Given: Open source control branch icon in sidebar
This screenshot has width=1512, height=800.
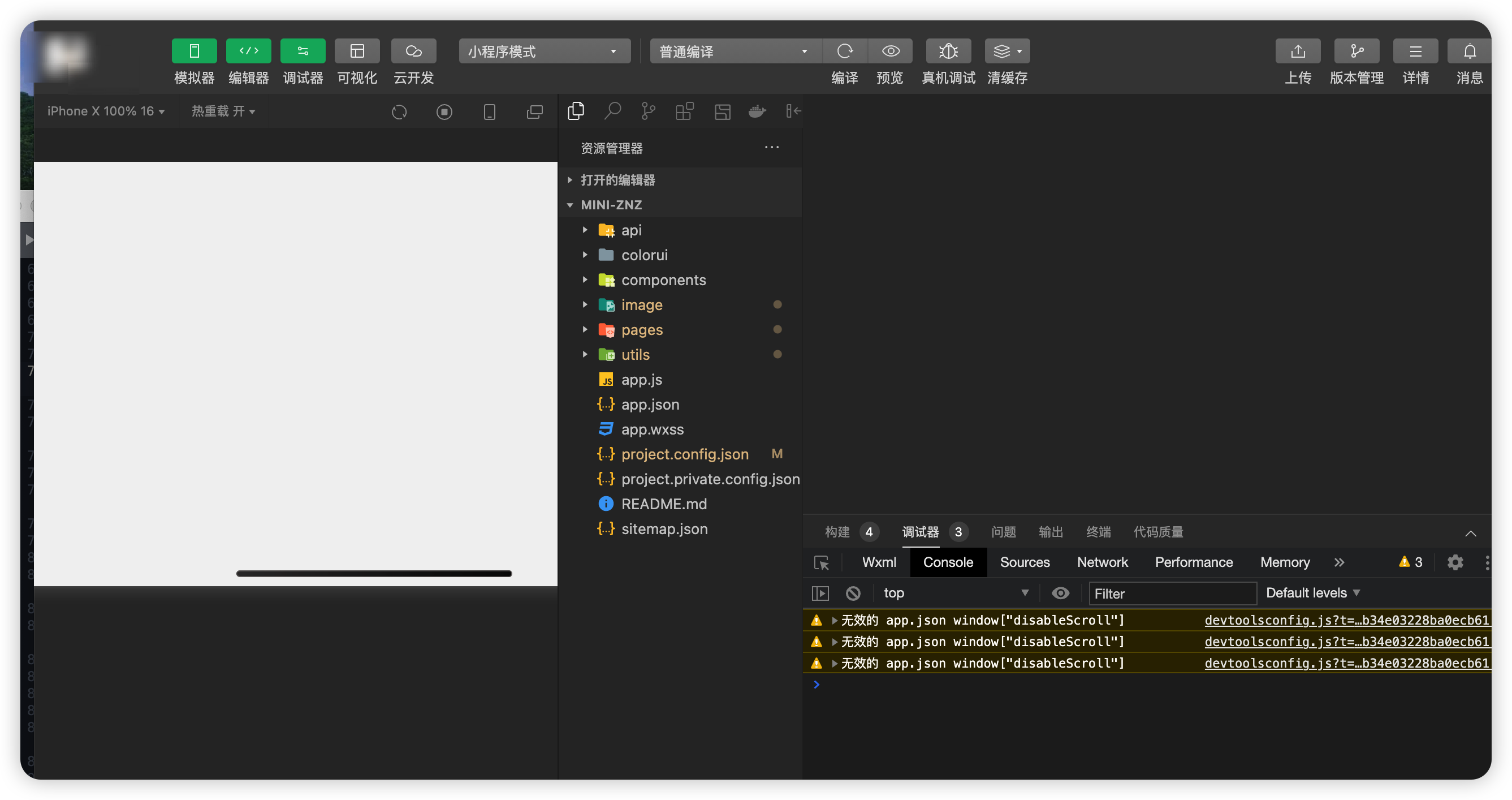Looking at the screenshot, I should point(648,111).
